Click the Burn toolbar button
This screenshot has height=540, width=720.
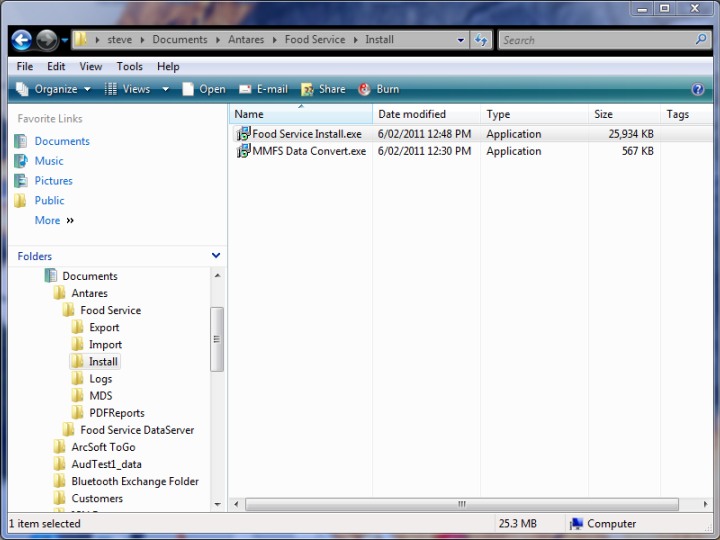(378, 89)
